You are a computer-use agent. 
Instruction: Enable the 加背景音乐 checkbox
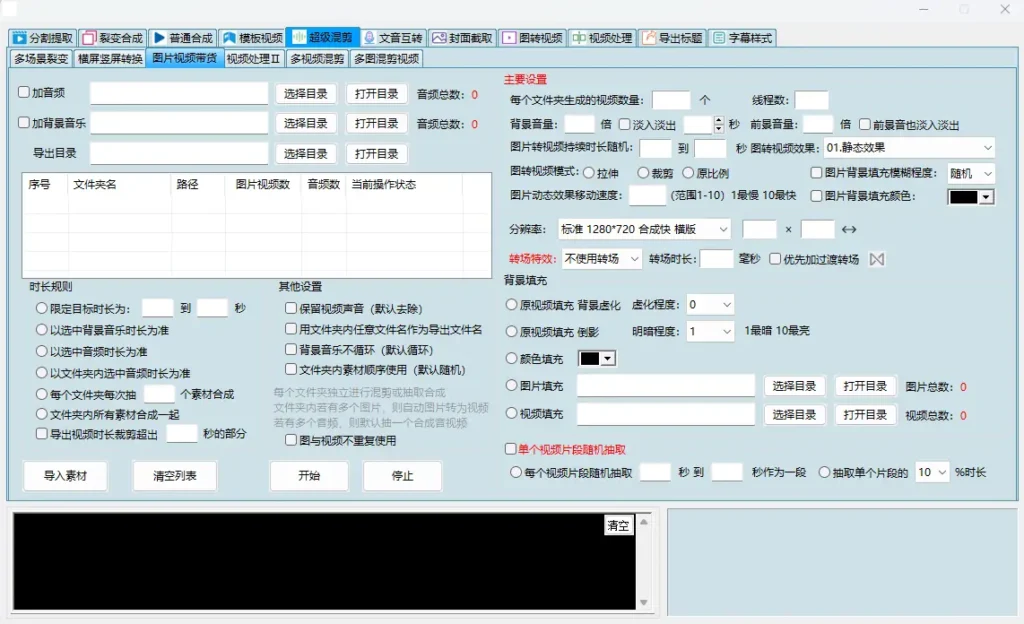pyautogui.click(x=24, y=122)
